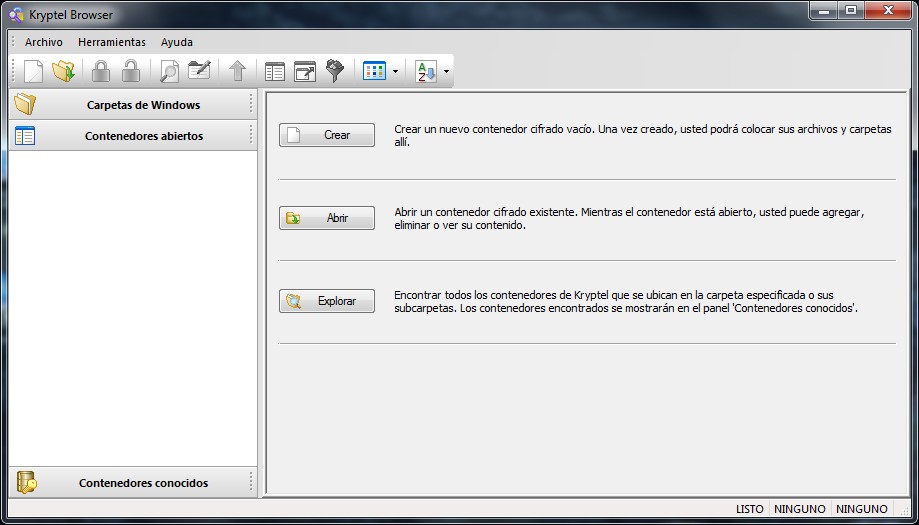Open the sort order dropdown arrow
Screen dimensions: 919x525
(x=447, y=71)
